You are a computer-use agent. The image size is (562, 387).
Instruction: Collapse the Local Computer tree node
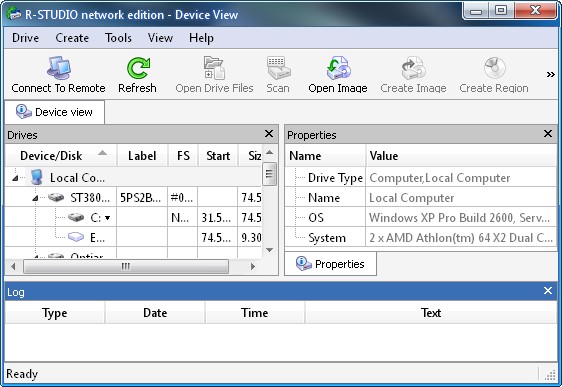[x=15, y=178]
